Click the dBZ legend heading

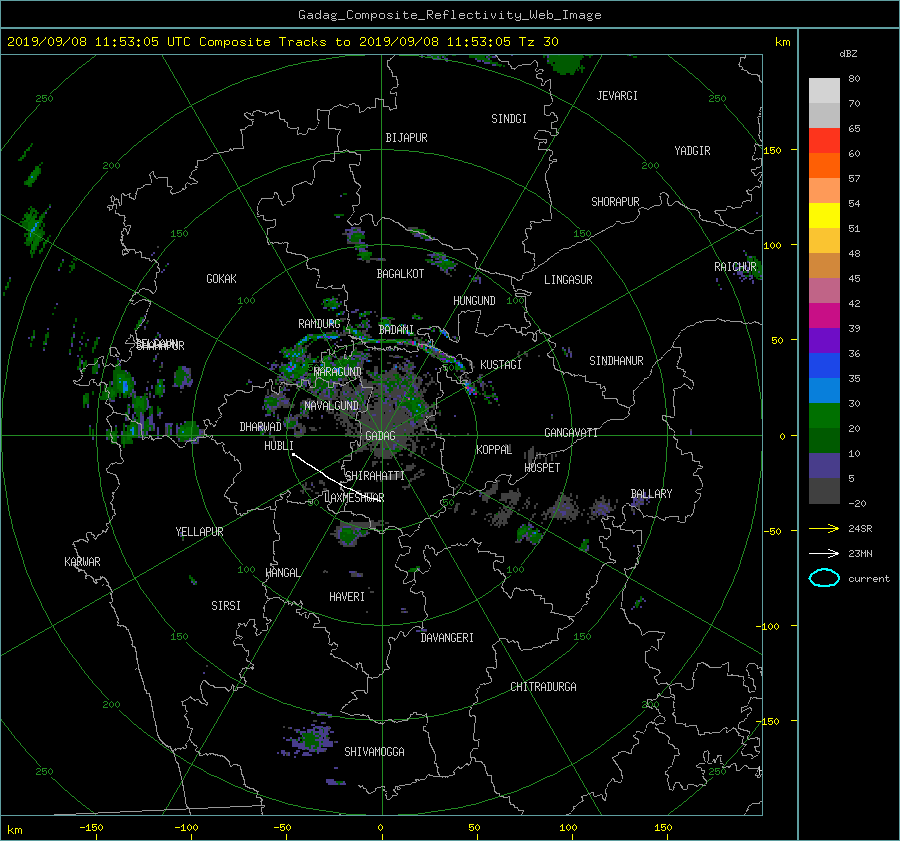[x=848, y=54]
